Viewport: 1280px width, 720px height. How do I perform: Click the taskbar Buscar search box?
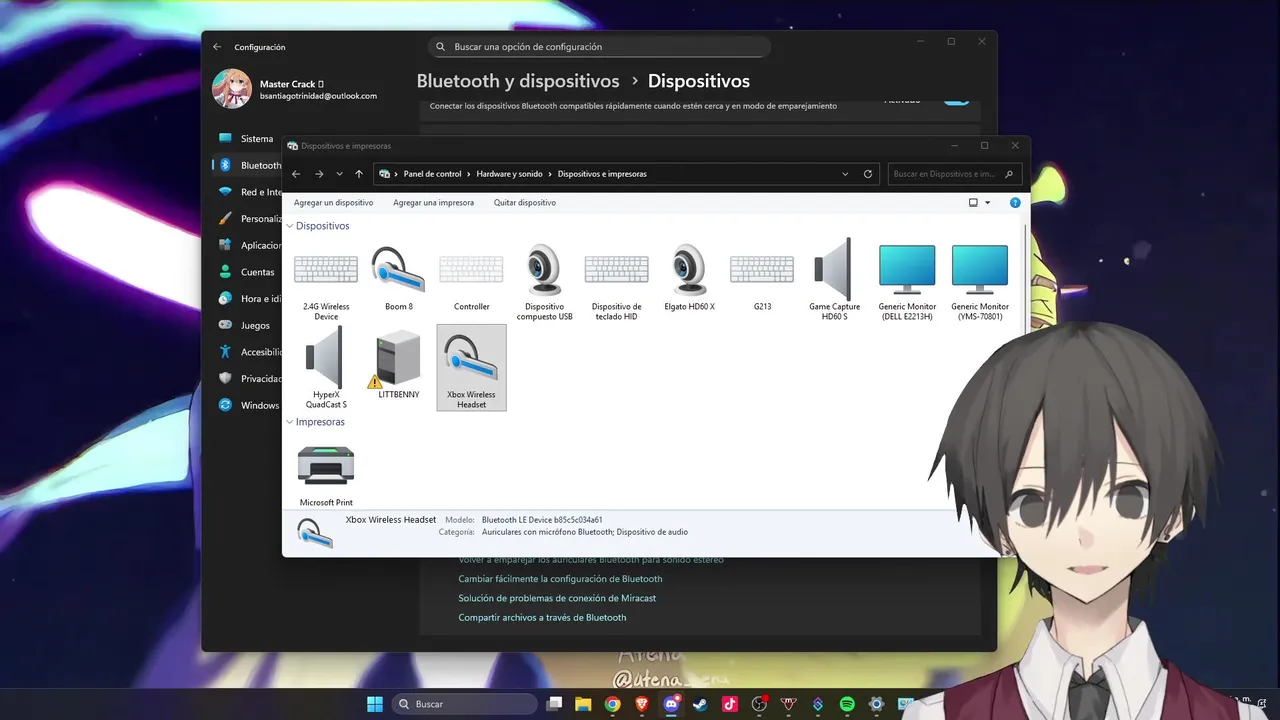pyautogui.click(x=465, y=704)
